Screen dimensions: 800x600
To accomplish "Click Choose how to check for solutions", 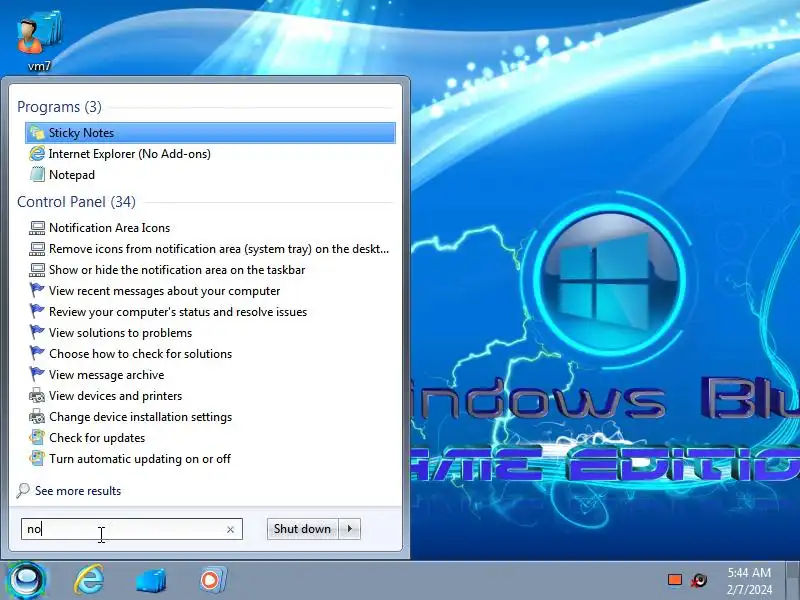I will point(210,353).
